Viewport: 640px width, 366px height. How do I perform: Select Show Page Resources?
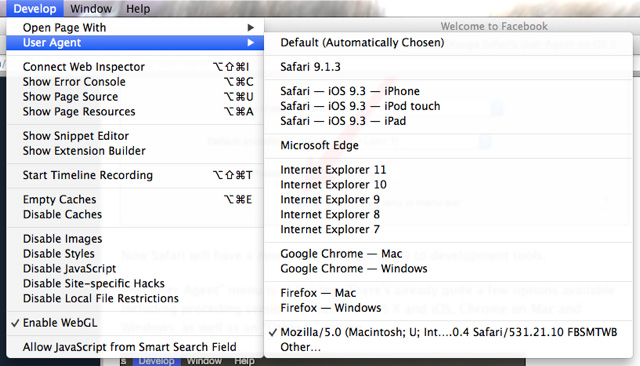tap(135, 112)
